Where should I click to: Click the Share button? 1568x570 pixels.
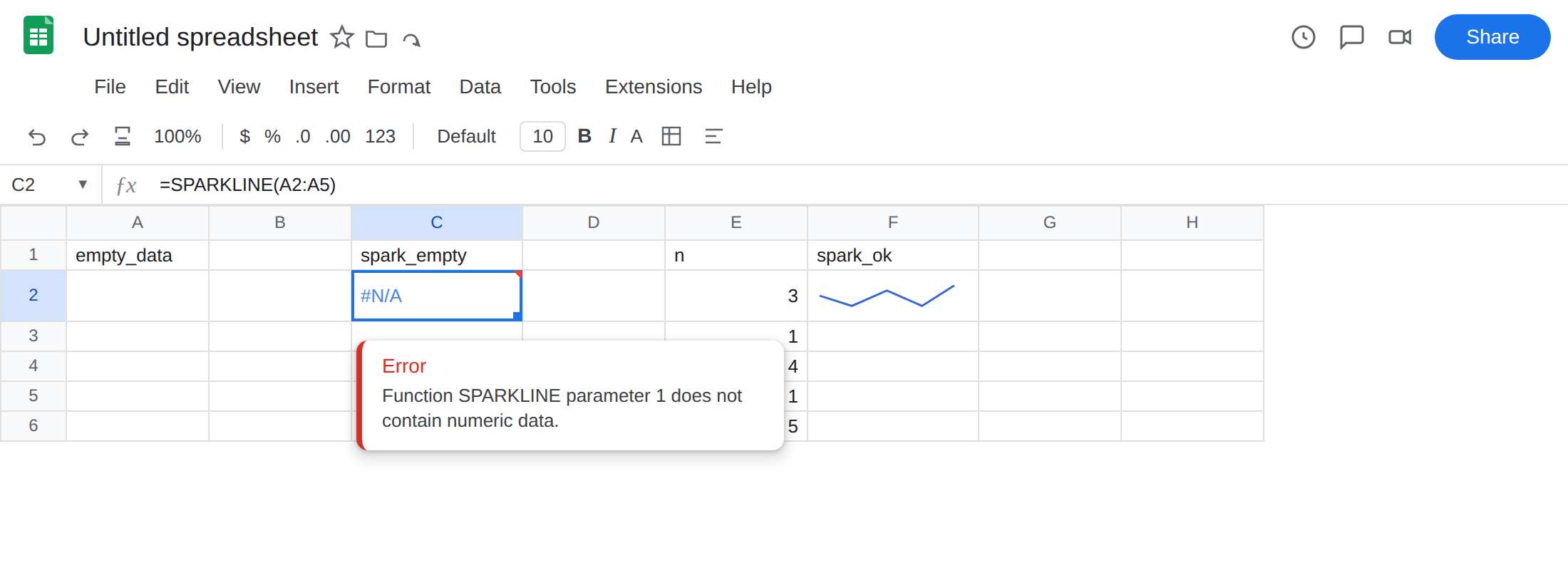pyautogui.click(x=1492, y=37)
